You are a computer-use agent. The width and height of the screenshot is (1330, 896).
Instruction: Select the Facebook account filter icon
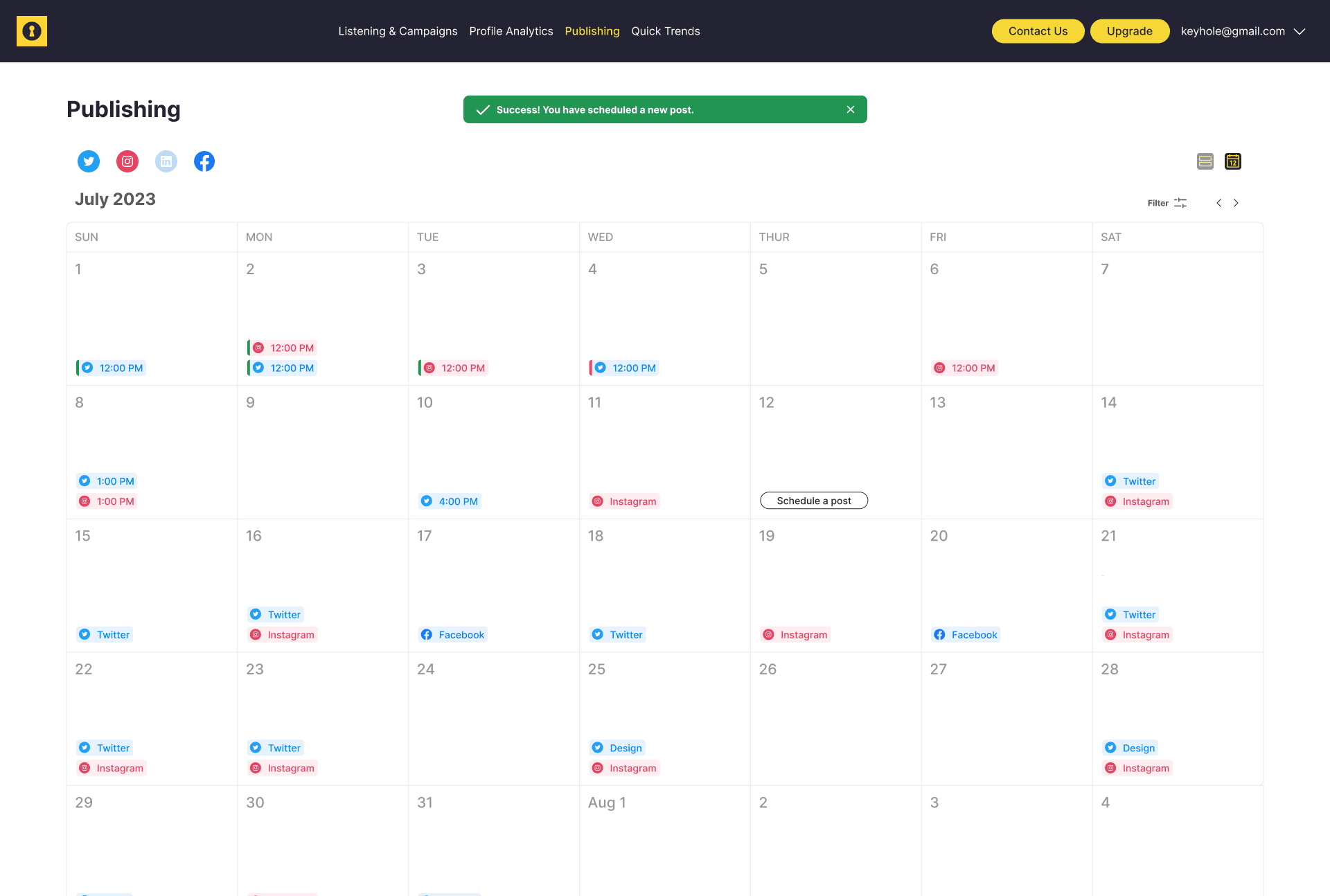point(204,161)
